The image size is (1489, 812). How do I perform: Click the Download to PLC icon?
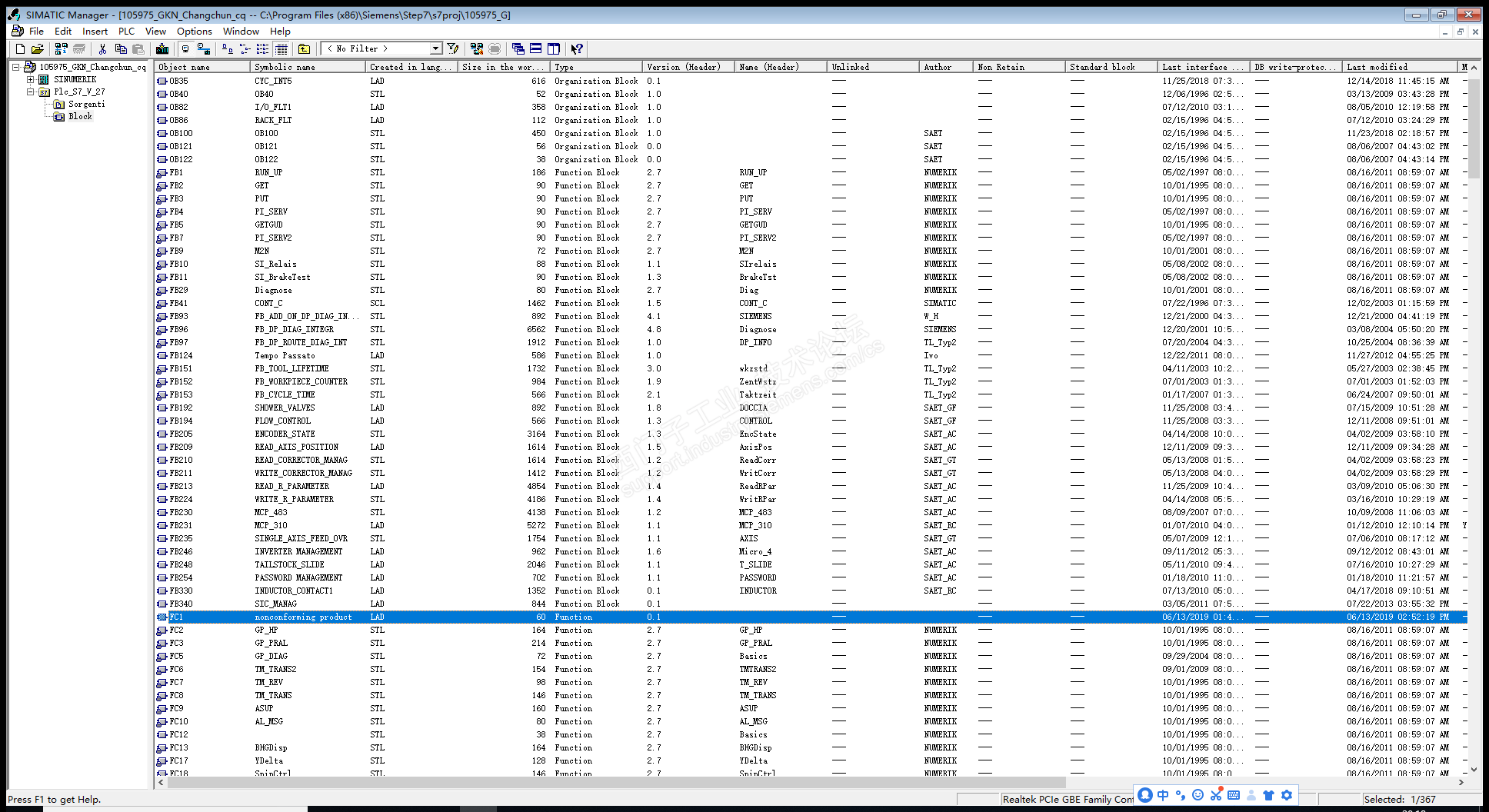point(162,48)
